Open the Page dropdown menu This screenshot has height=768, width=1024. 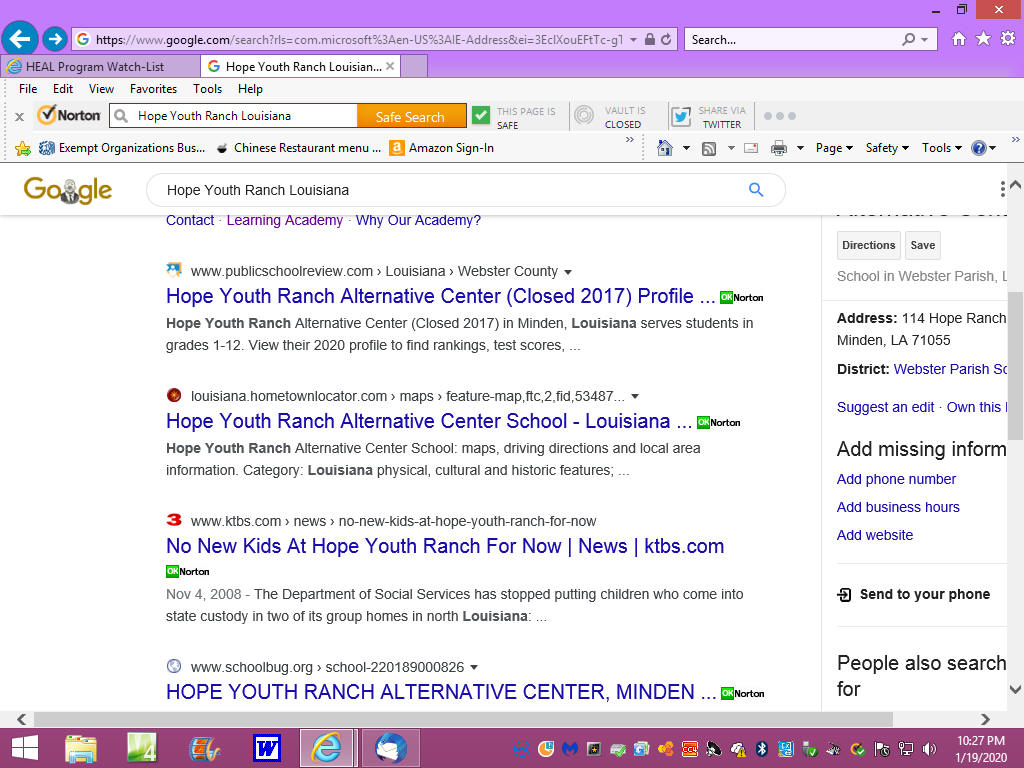tap(834, 148)
